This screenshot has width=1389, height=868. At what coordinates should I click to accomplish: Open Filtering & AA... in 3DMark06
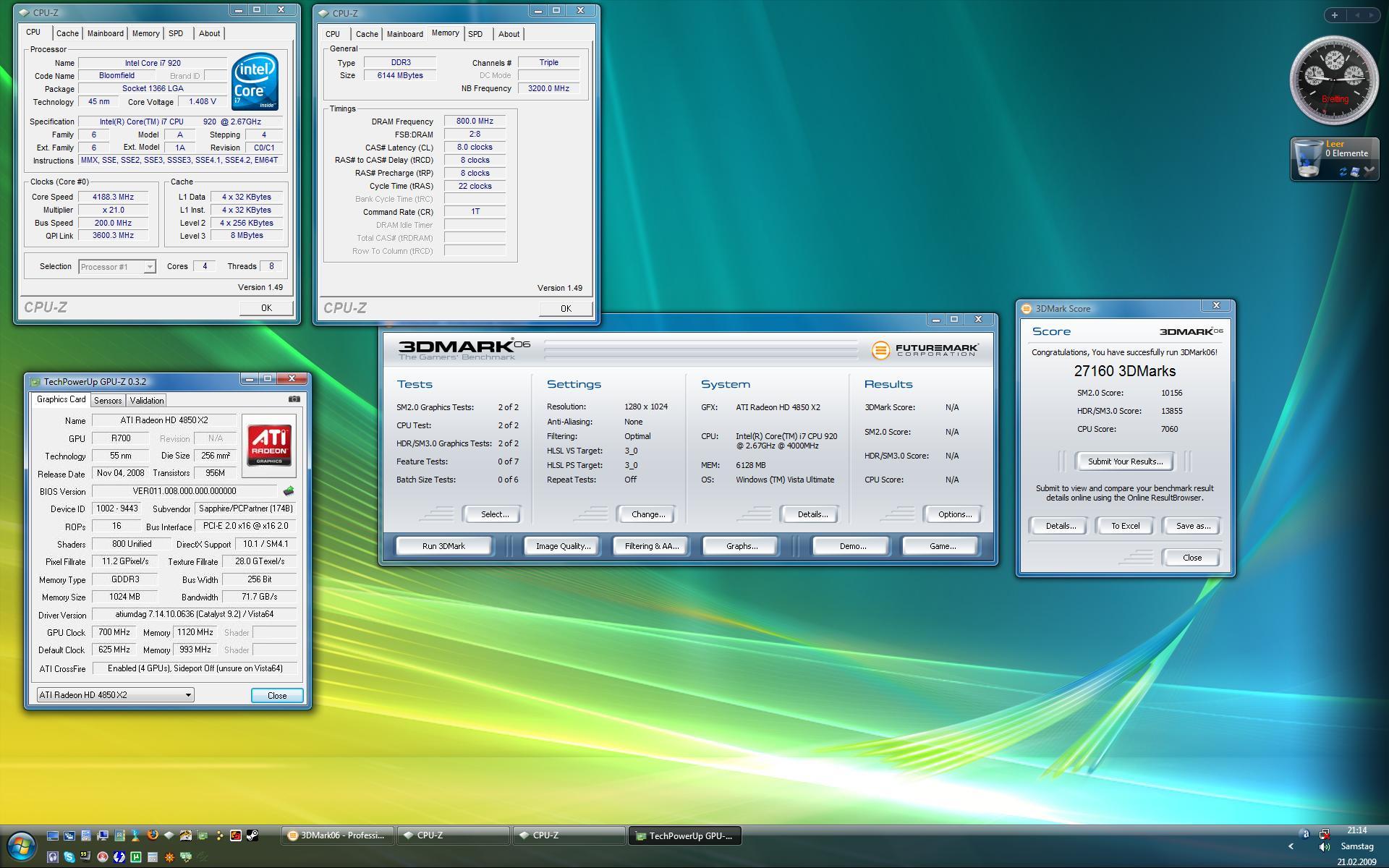pyautogui.click(x=652, y=546)
